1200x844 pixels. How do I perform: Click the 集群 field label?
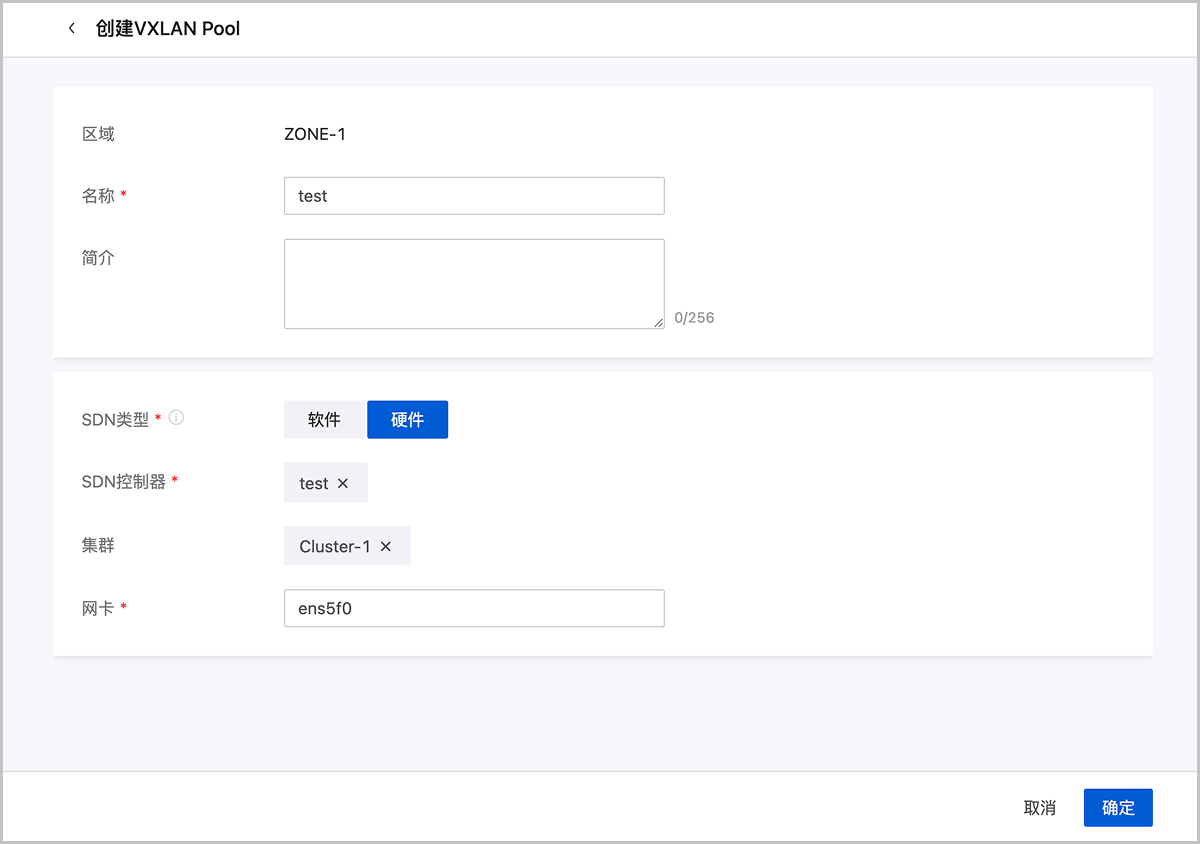pos(98,546)
